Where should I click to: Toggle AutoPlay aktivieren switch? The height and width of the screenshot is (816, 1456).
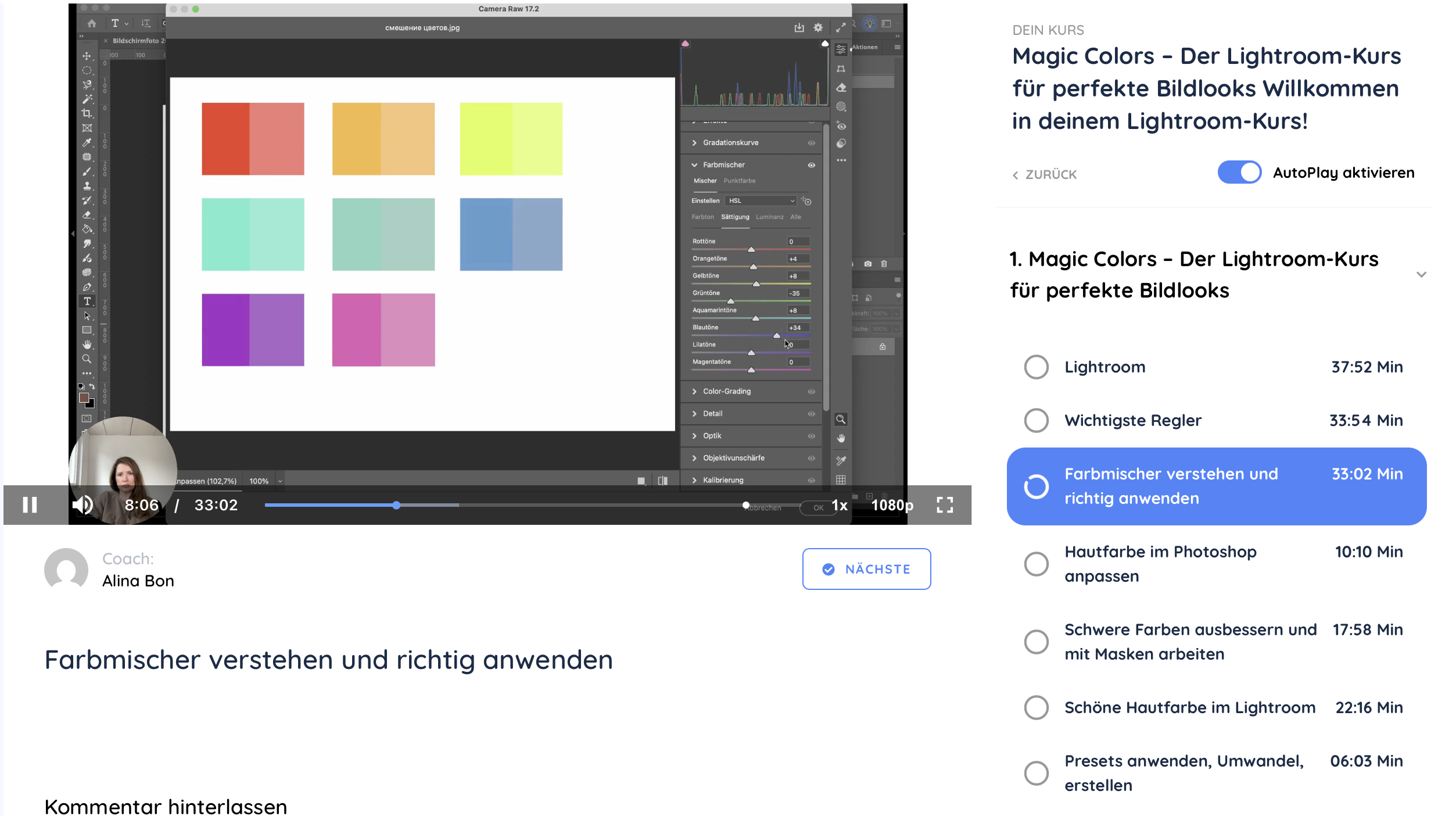point(1239,173)
